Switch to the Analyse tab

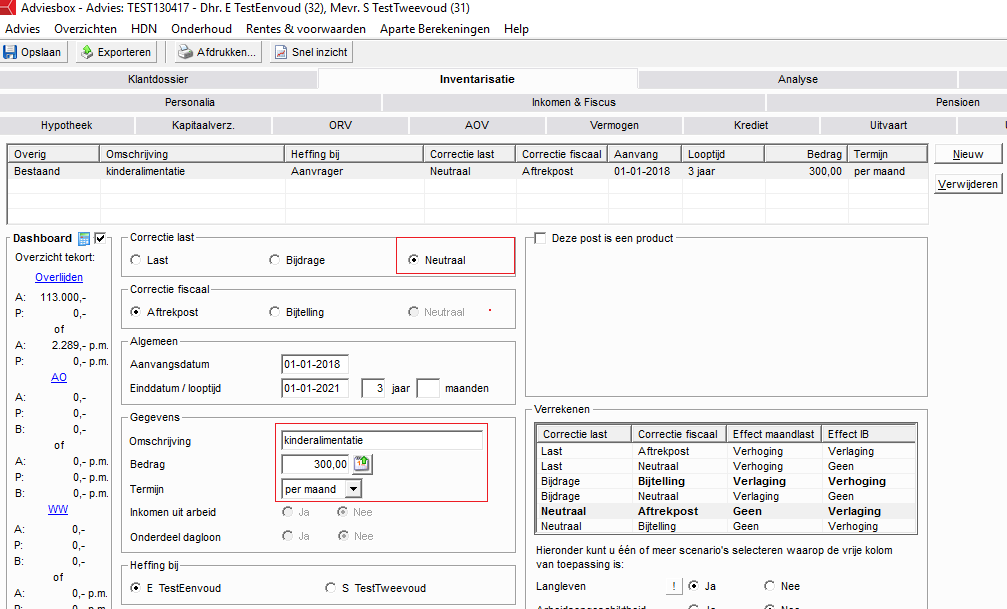point(798,79)
